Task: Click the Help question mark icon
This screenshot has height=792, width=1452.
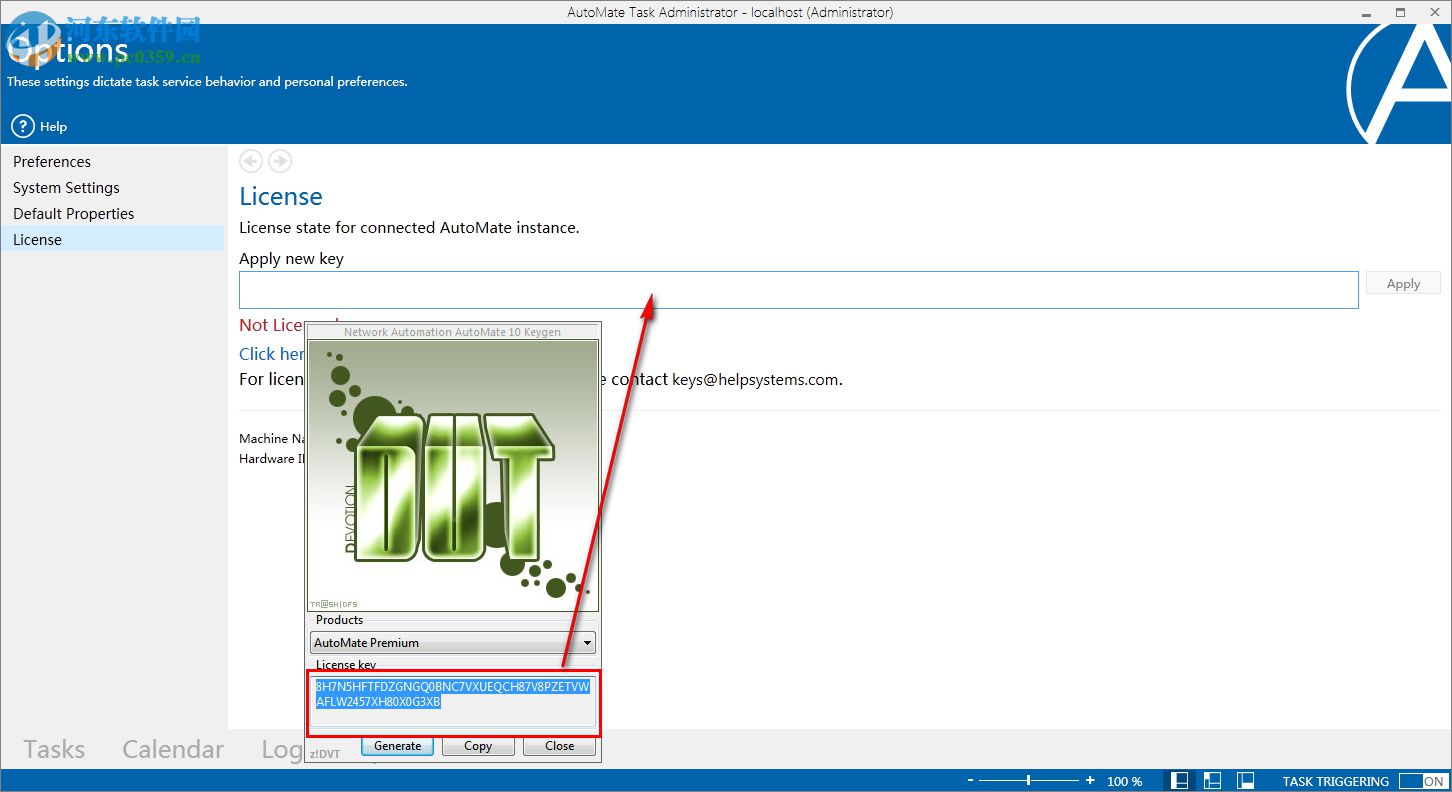Action: (x=23, y=126)
